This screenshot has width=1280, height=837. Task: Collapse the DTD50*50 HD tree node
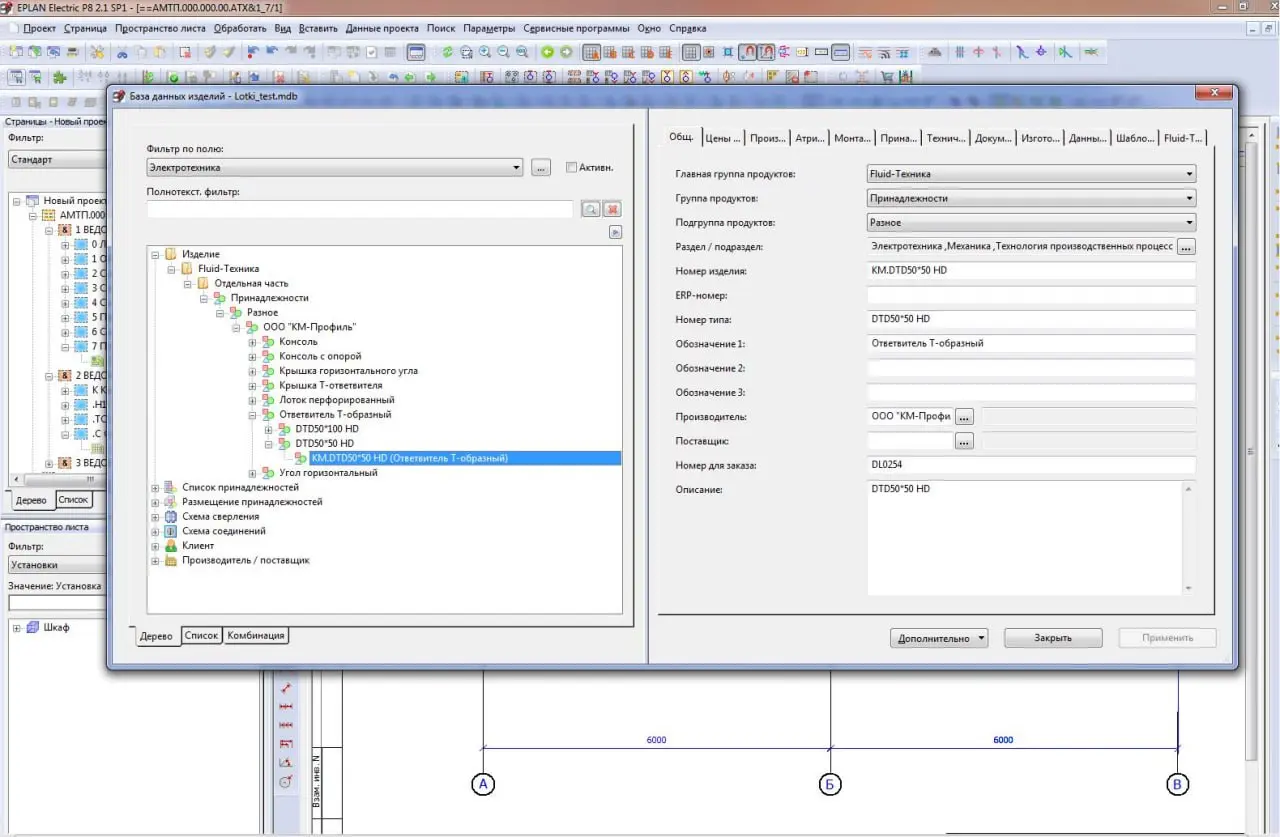[269, 443]
